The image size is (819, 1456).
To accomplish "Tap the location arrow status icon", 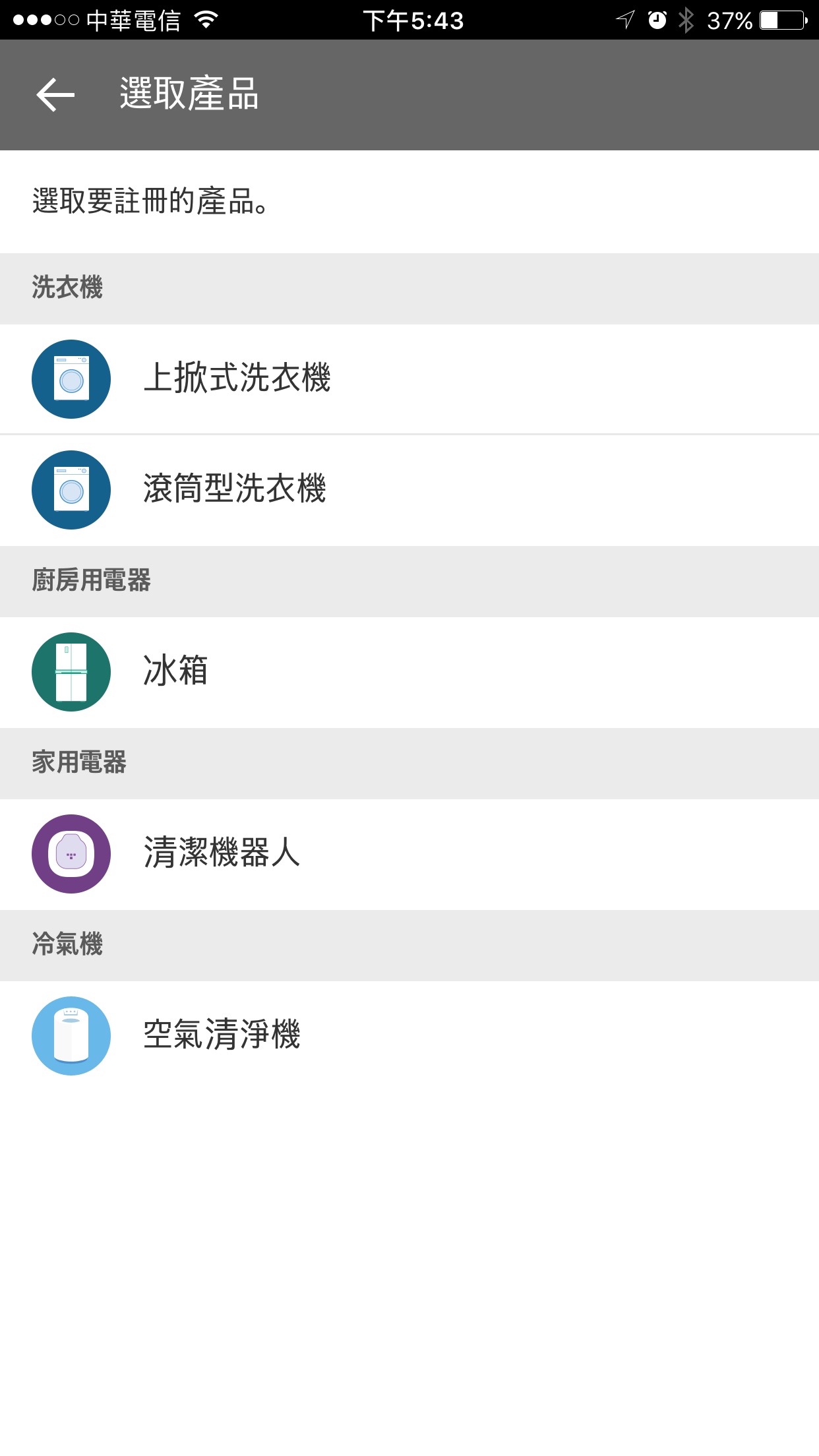I will (x=625, y=20).
